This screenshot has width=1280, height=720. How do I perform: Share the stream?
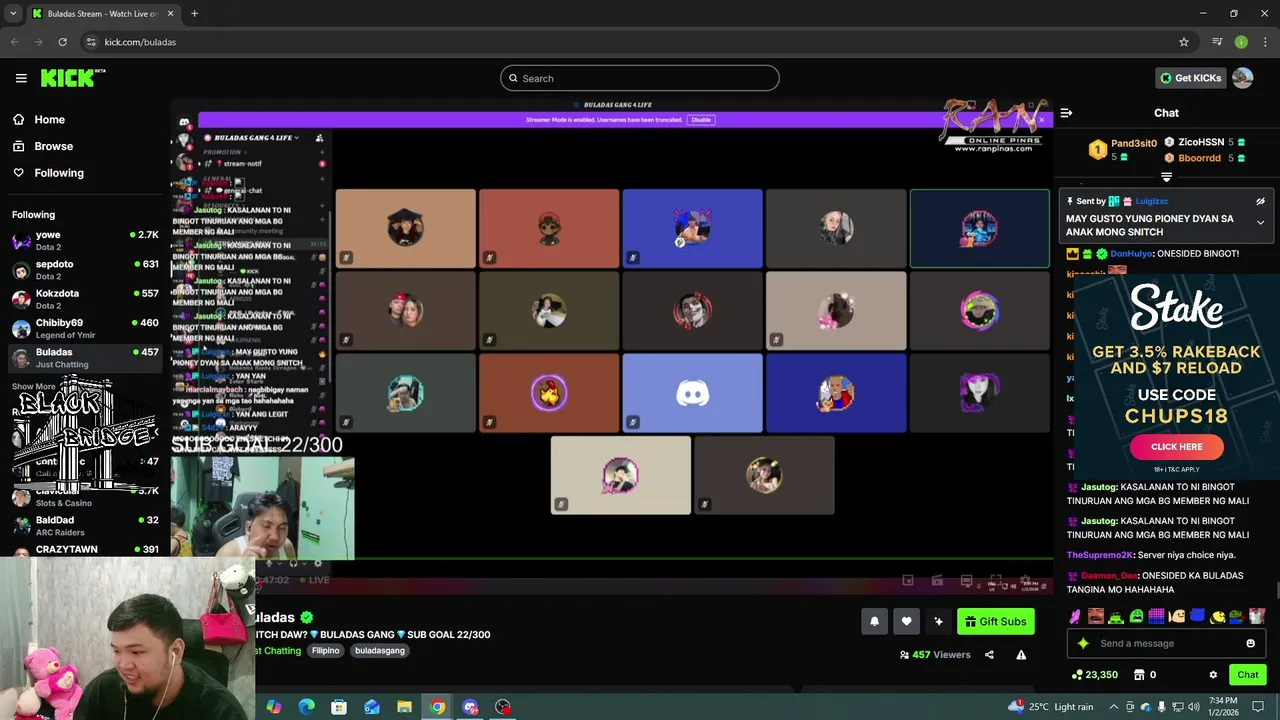pyautogui.click(x=989, y=655)
